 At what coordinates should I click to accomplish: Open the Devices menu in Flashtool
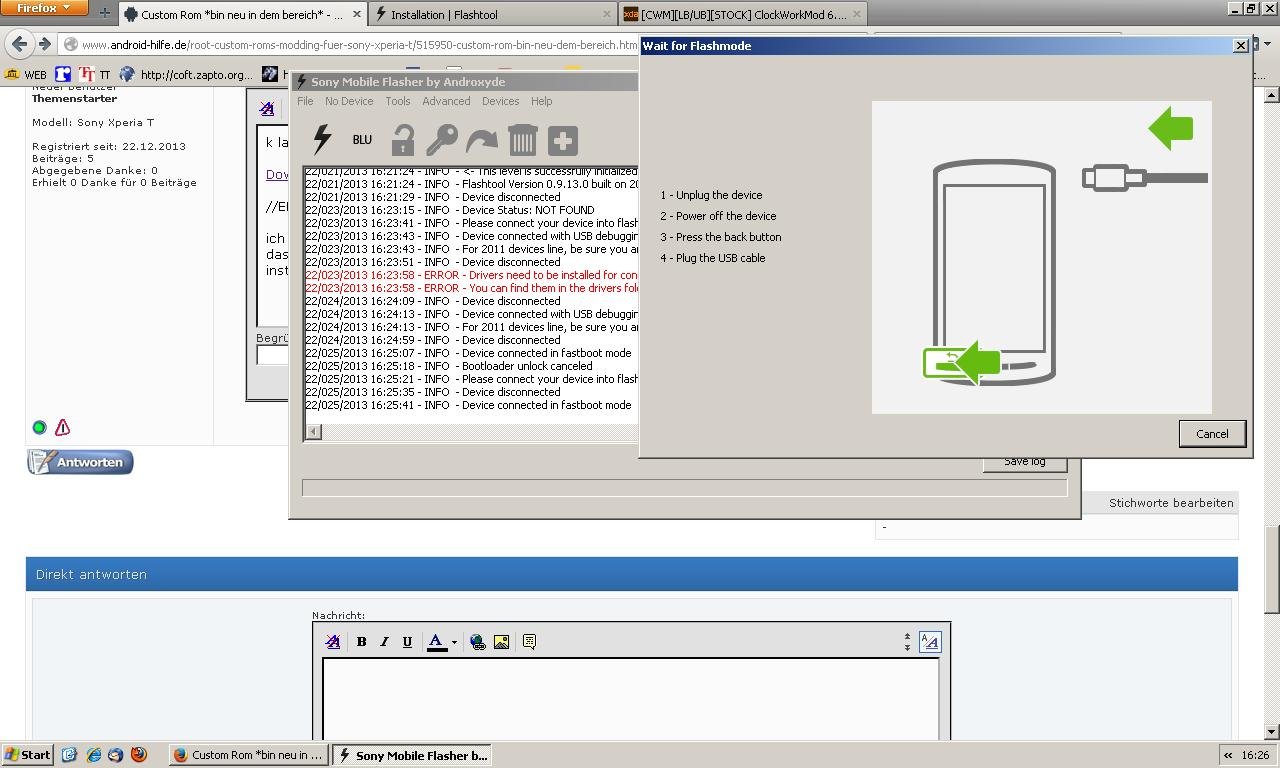click(500, 101)
